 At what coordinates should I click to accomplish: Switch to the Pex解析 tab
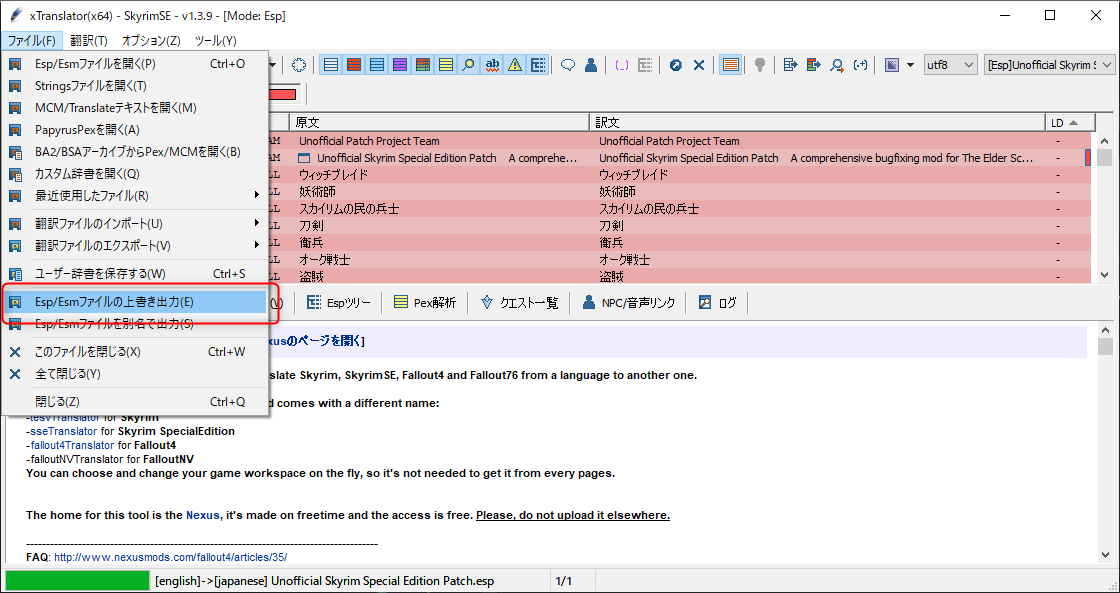pyautogui.click(x=425, y=303)
